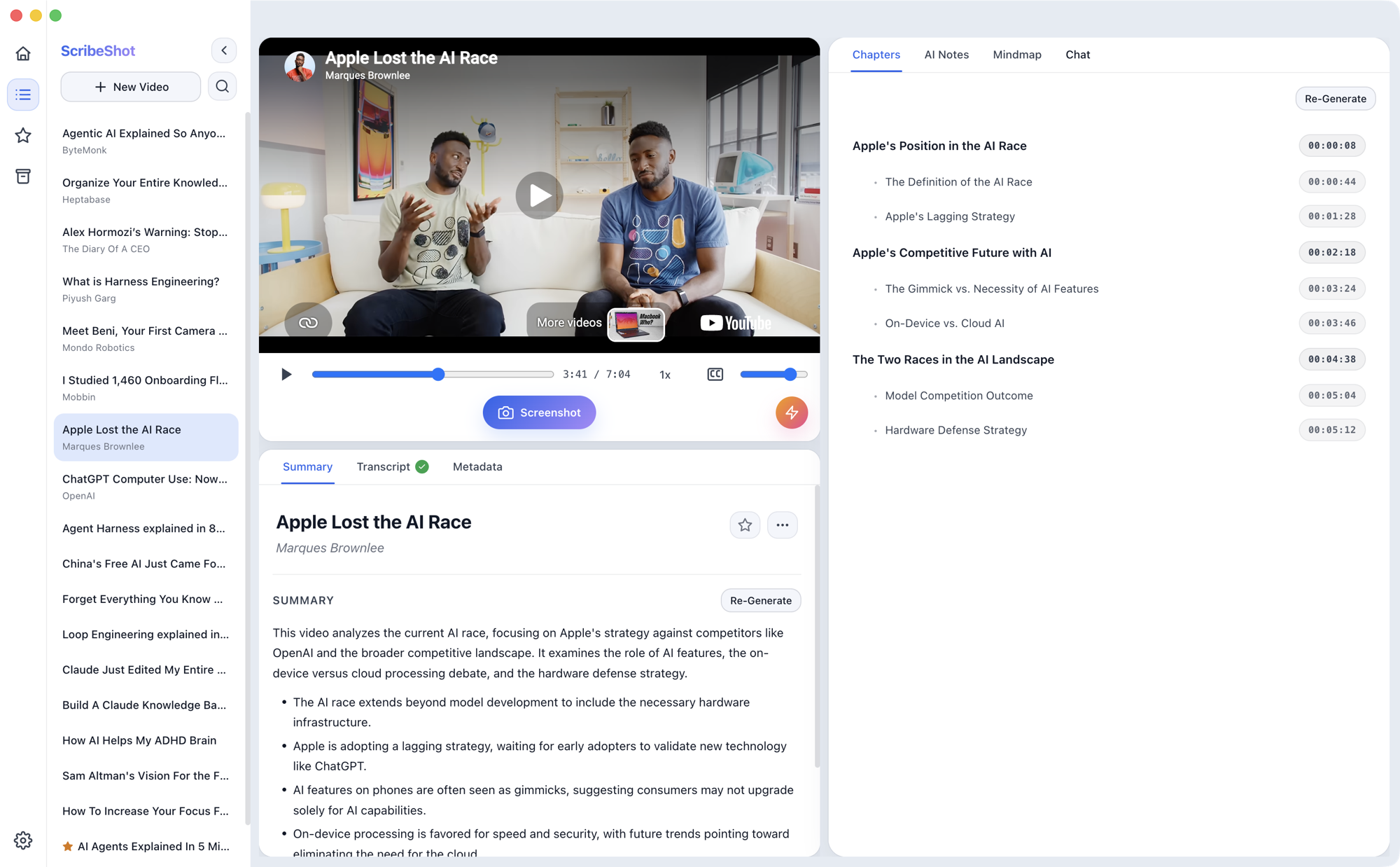Switch to the Chapters tab
This screenshot has height=867, width=1400.
click(876, 55)
